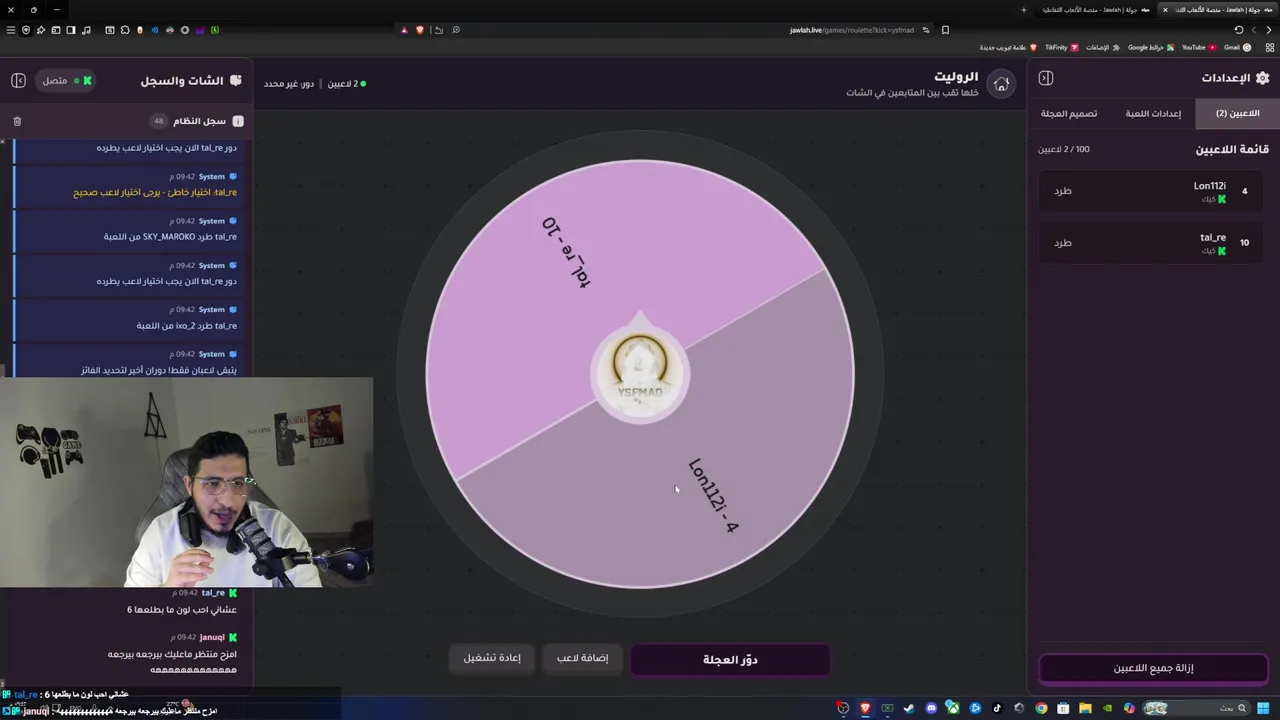Remove all players with إزالة جميع اللاعبين
1280x720 pixels.
(x=1153, y=668)
